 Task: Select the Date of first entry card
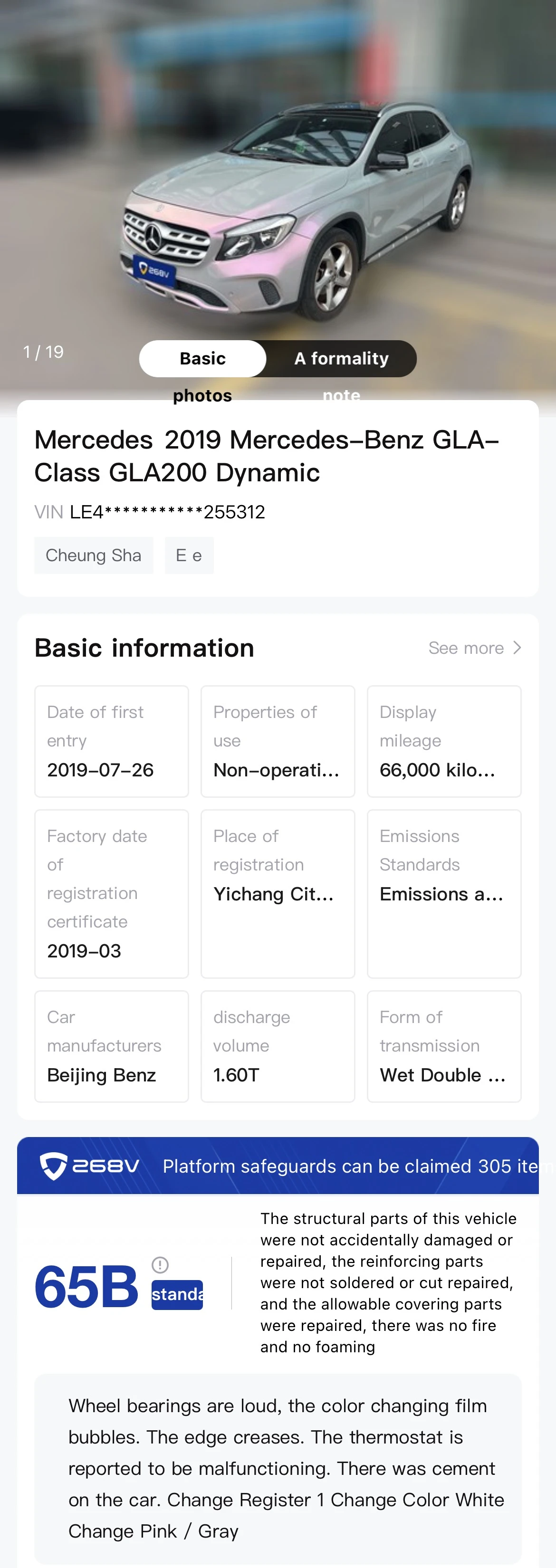[x=112, y=741]
